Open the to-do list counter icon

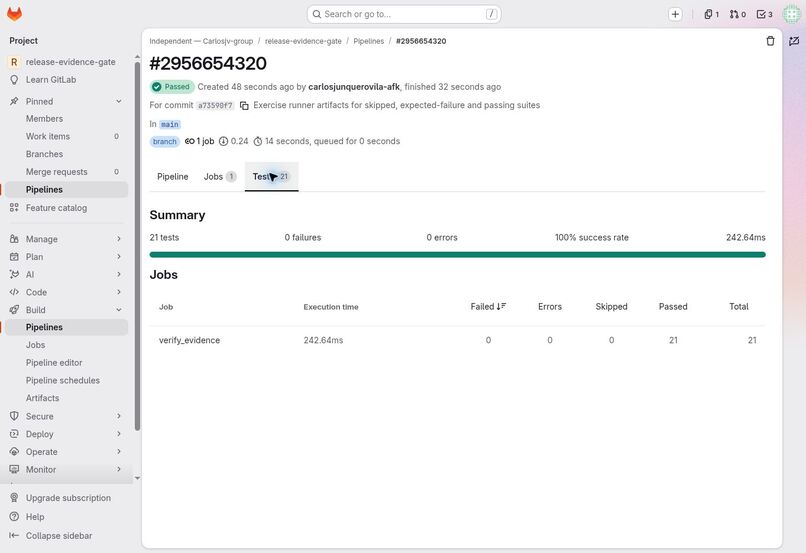[x=764, y=14]
